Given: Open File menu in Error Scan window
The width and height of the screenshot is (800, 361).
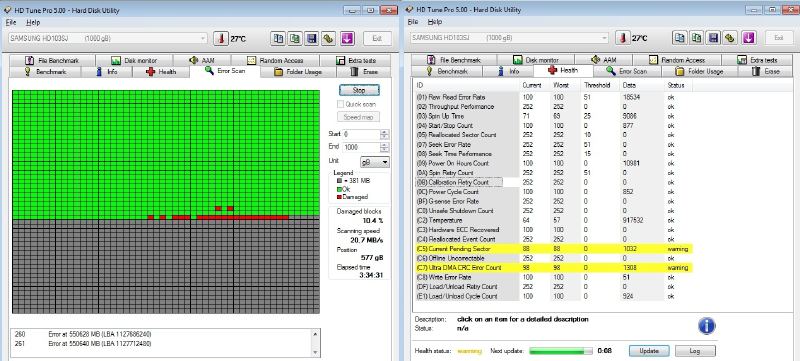Looking at the screenshot, I should pos(11,22).
